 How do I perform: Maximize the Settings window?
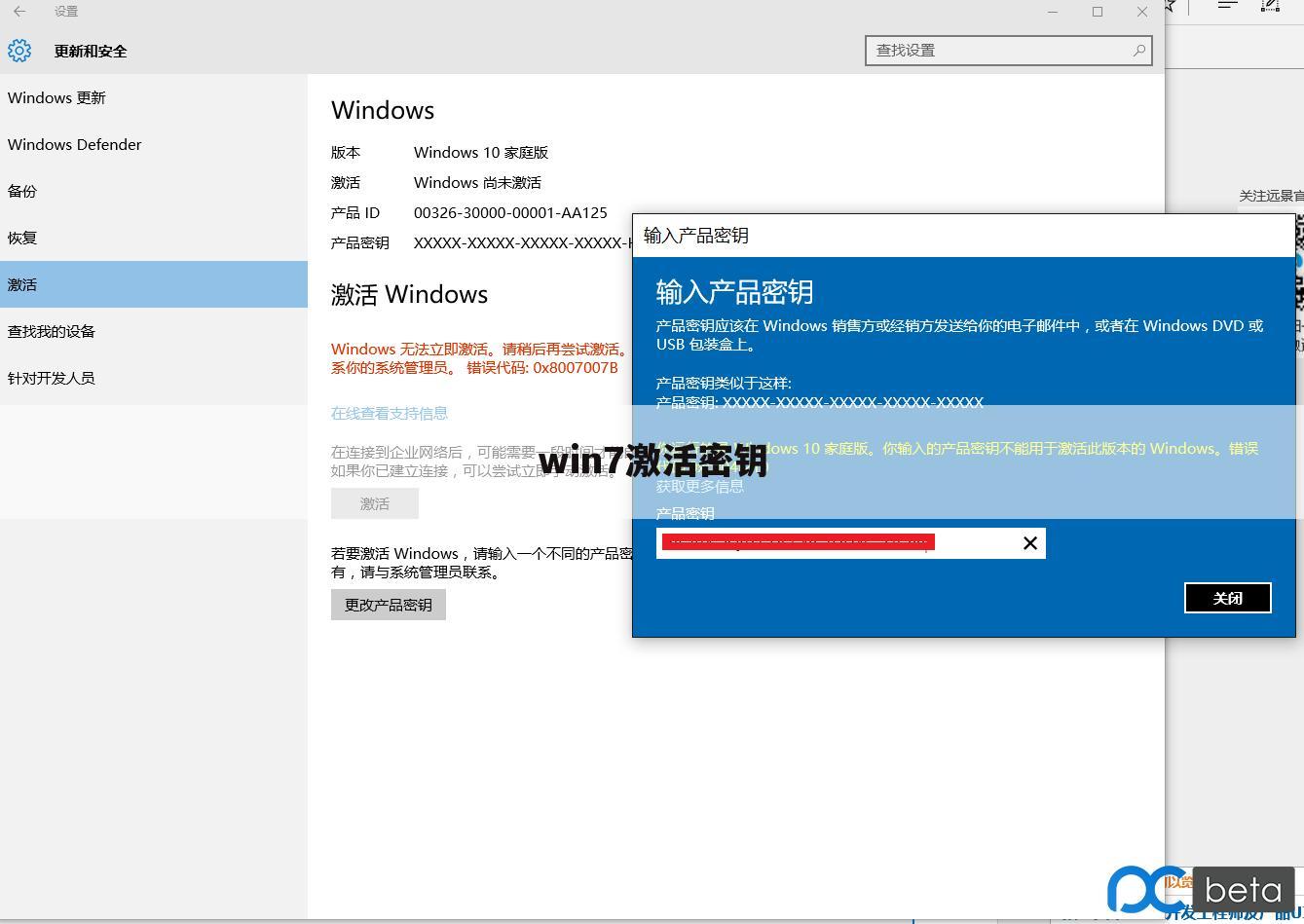[1098, 12]
